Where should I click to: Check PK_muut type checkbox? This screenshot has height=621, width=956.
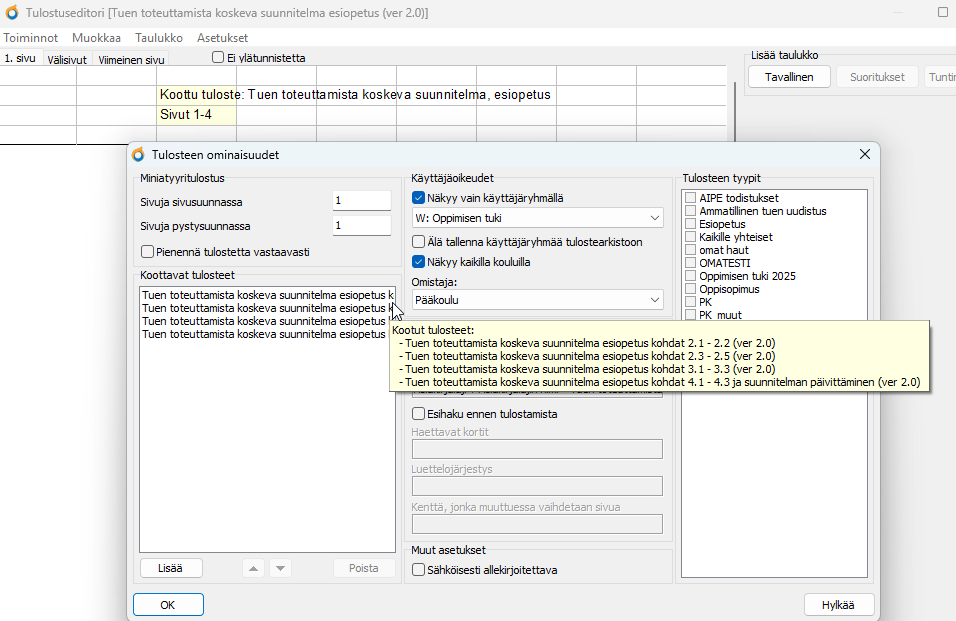(690, 314)
